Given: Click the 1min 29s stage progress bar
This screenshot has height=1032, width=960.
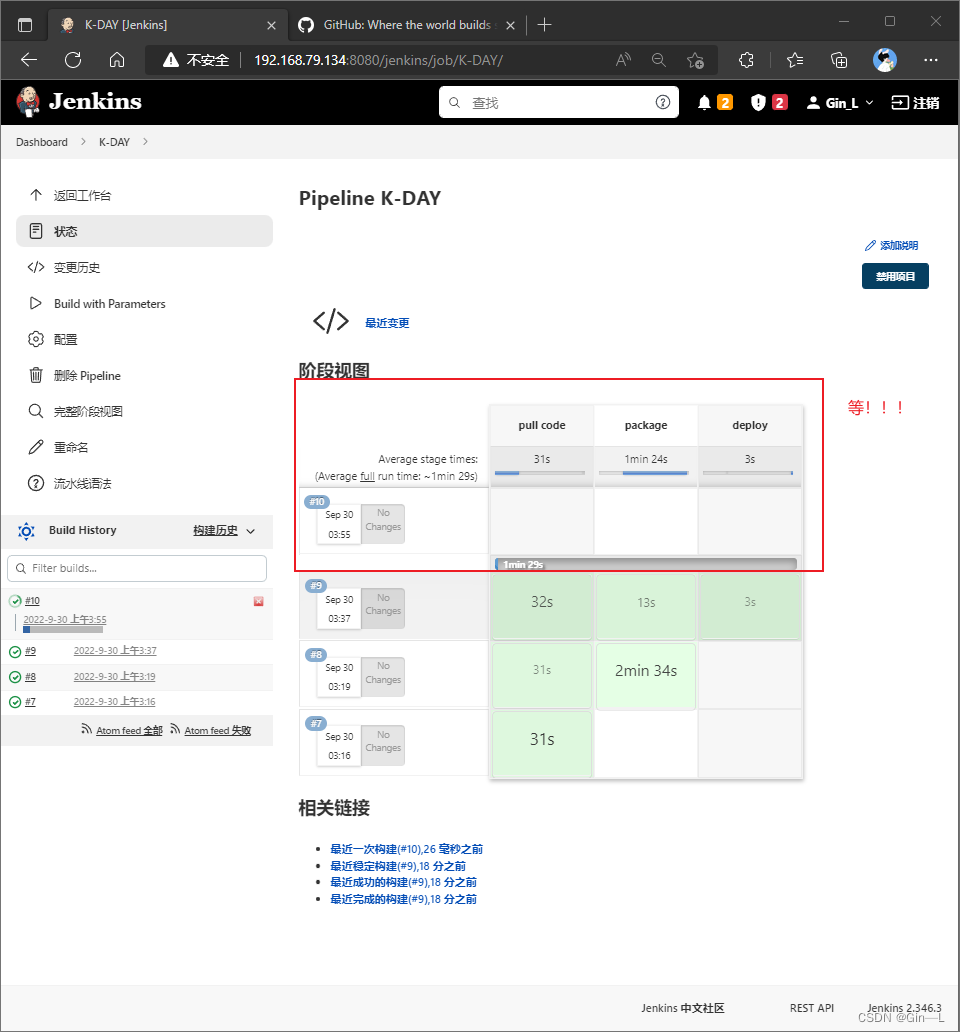Looking at the screenshot, I should (645, 564).
